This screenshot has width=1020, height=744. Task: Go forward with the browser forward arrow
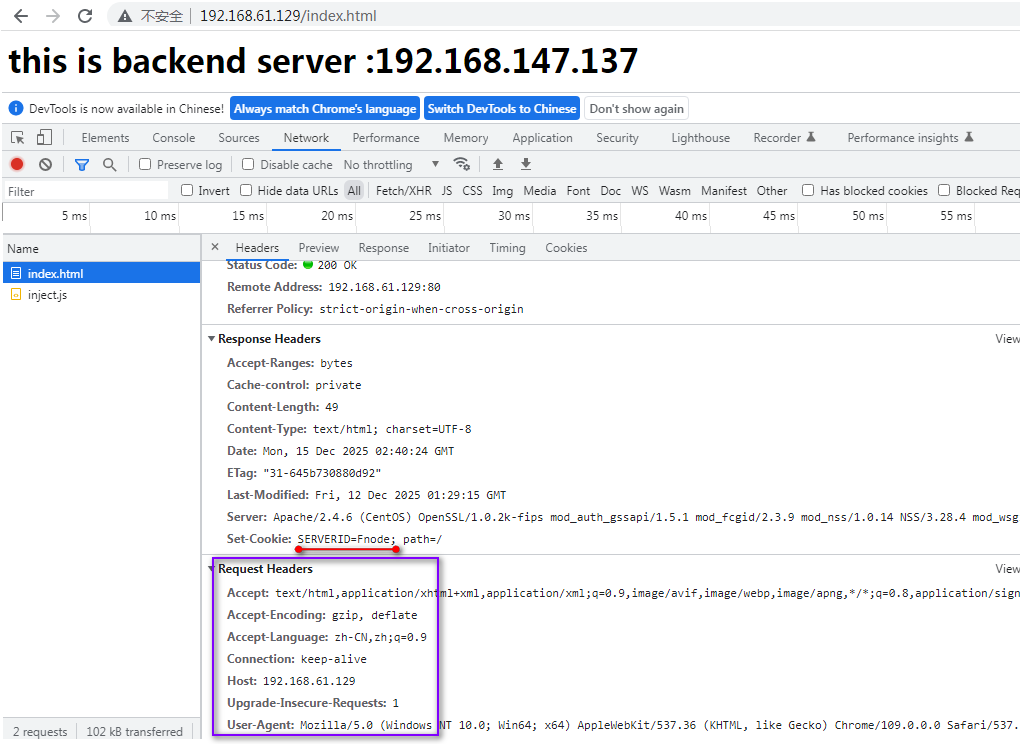tap(53, 16)
